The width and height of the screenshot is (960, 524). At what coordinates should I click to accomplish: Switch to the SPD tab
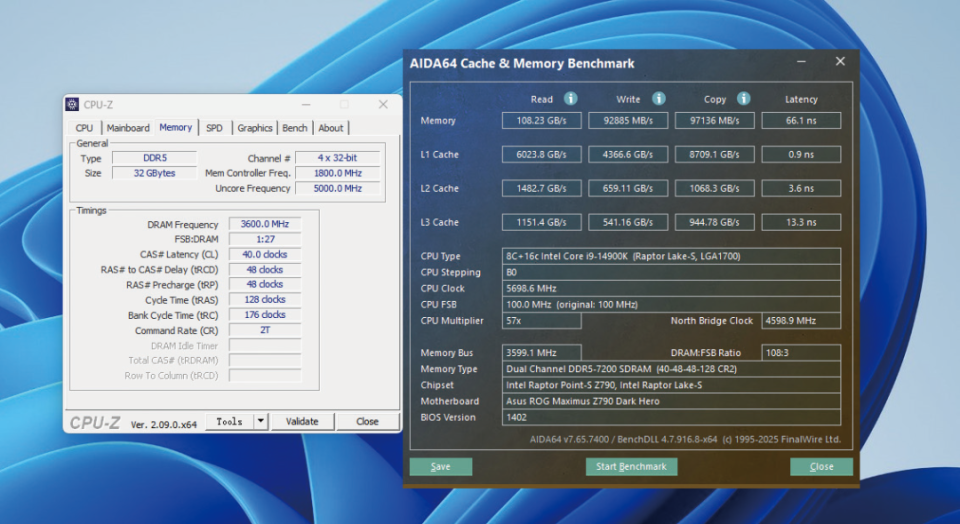click(214, 127)
